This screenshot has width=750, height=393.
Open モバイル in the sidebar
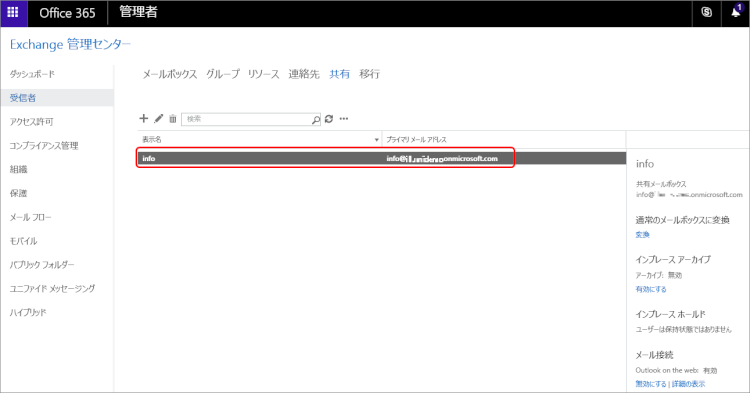coord(23,241)
